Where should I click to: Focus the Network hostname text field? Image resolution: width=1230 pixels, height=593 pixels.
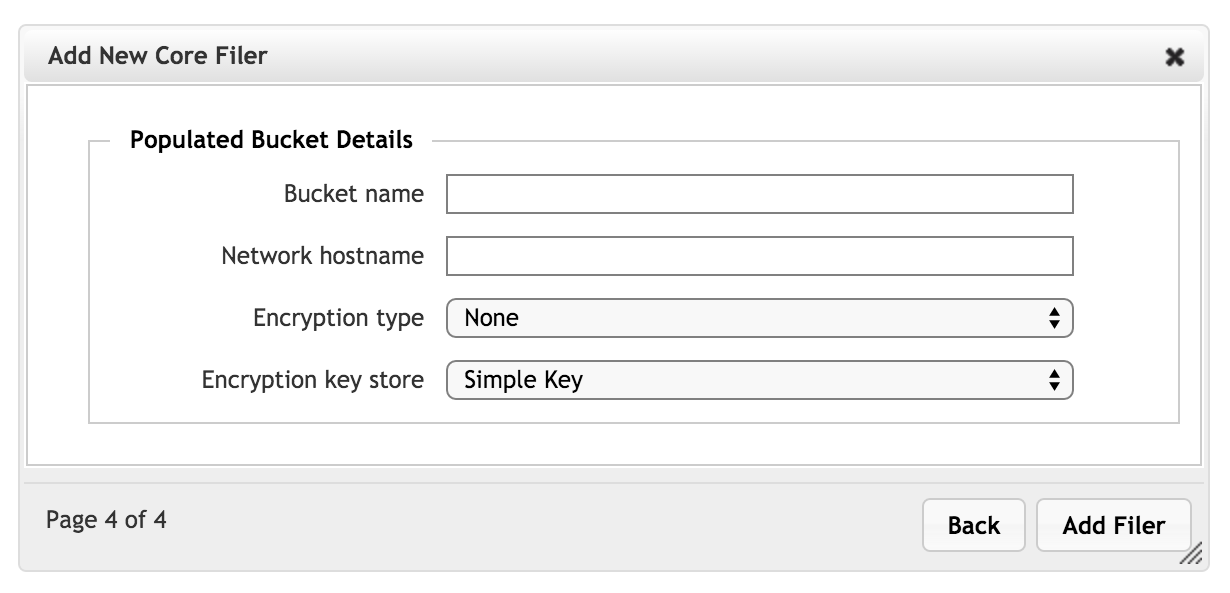(x=759, y=256)
